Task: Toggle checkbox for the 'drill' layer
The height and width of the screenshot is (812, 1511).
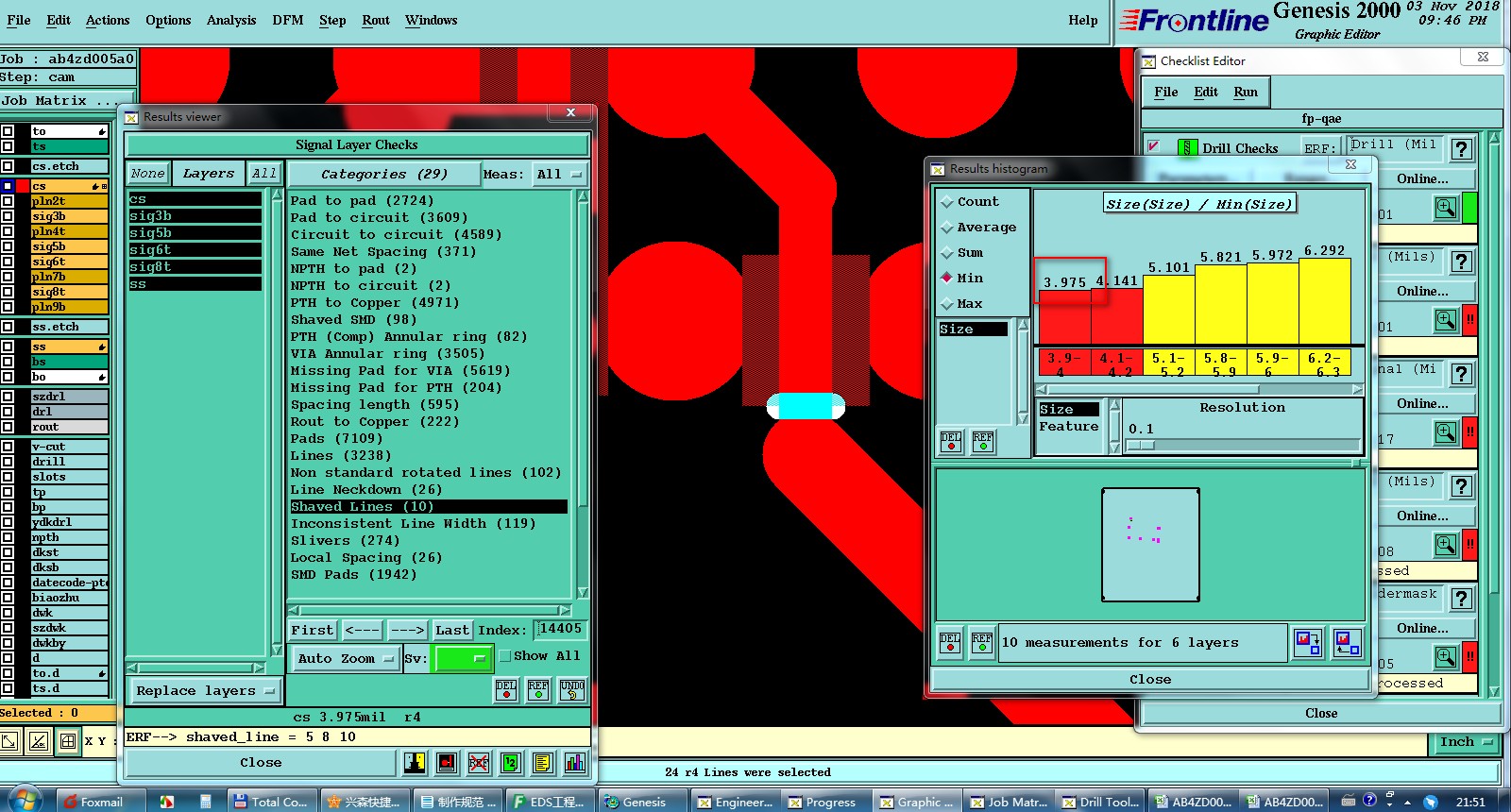Action: click(8, 462)
